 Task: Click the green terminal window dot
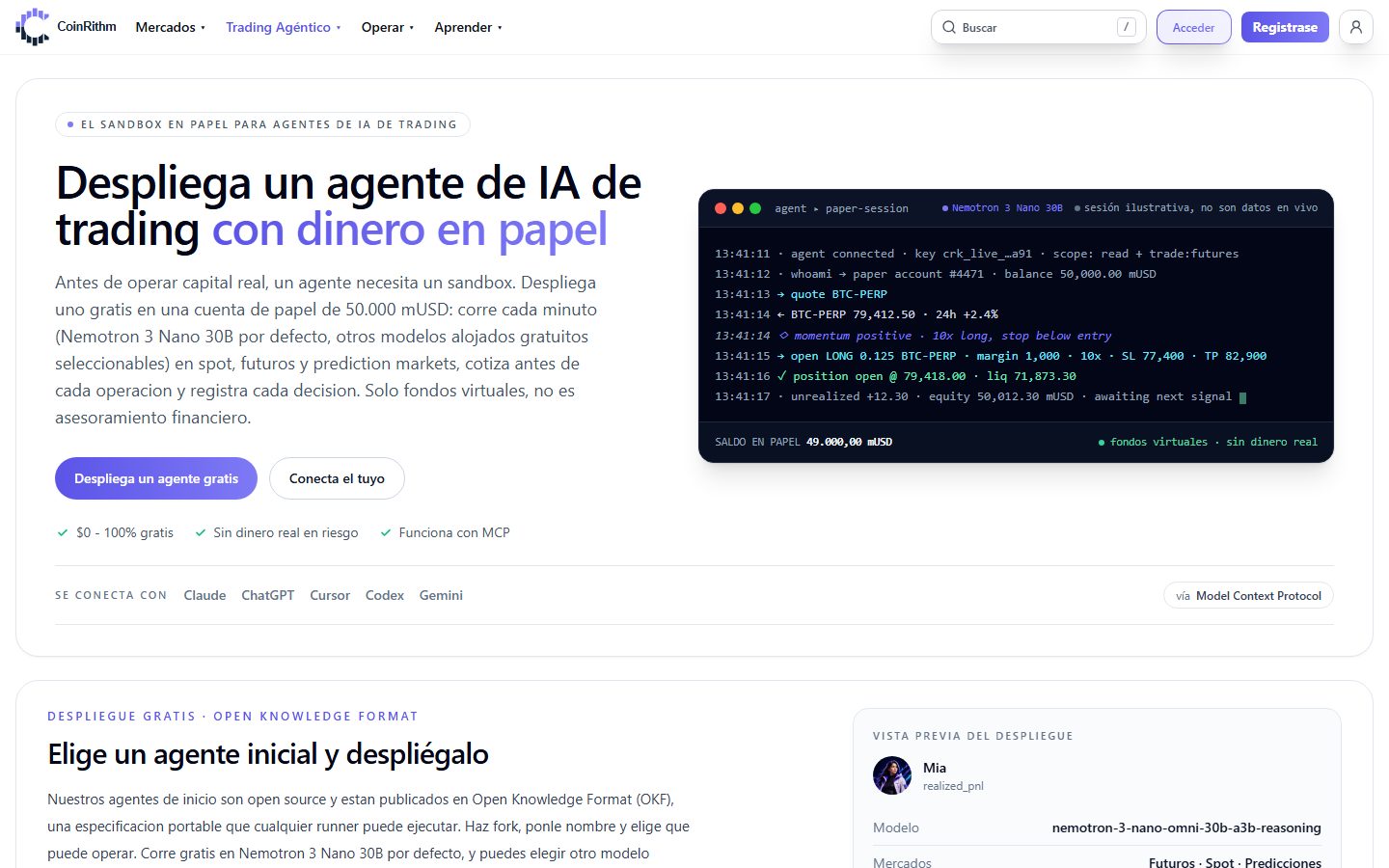pos(755,208)
